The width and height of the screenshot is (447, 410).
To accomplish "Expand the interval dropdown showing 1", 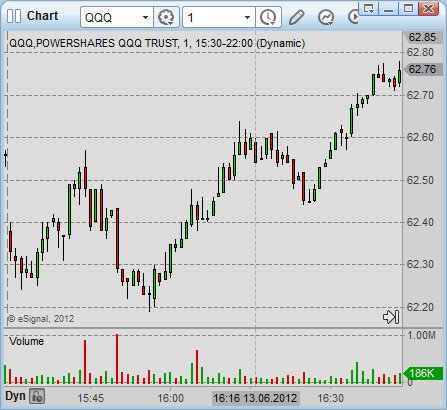I will [247, 17].
